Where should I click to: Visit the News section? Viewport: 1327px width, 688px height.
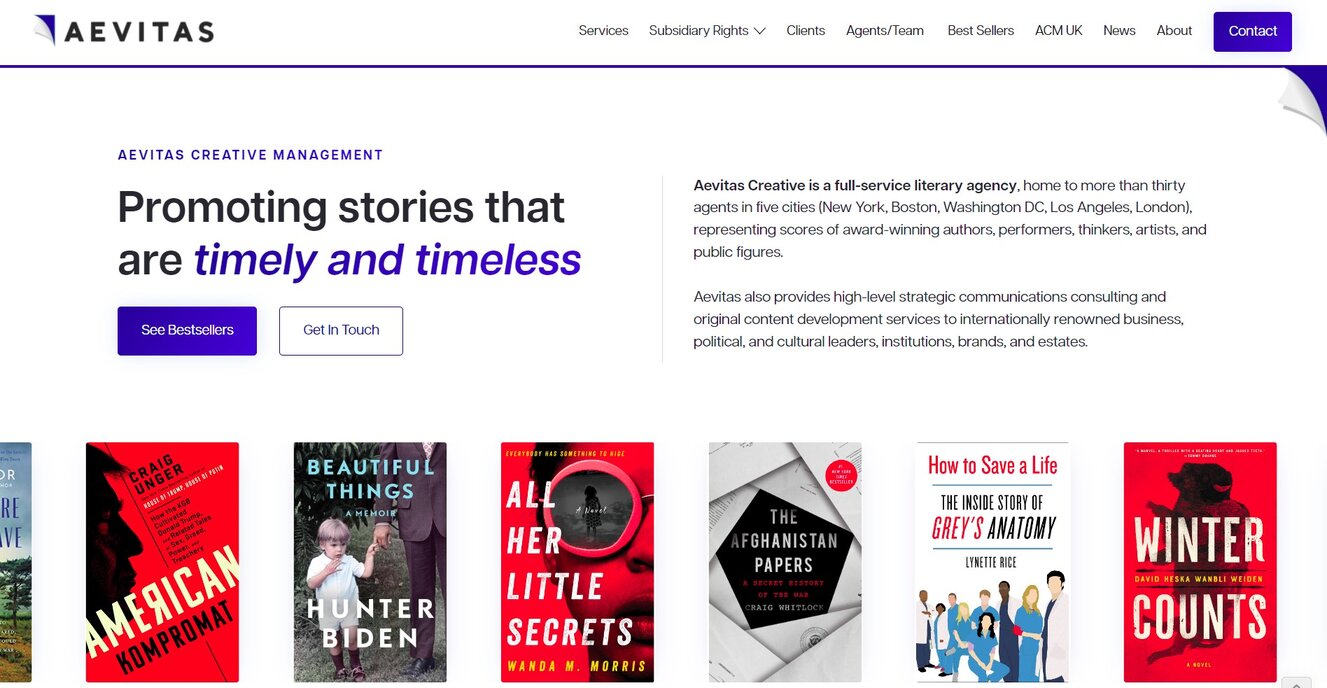tap(1119, 31)
